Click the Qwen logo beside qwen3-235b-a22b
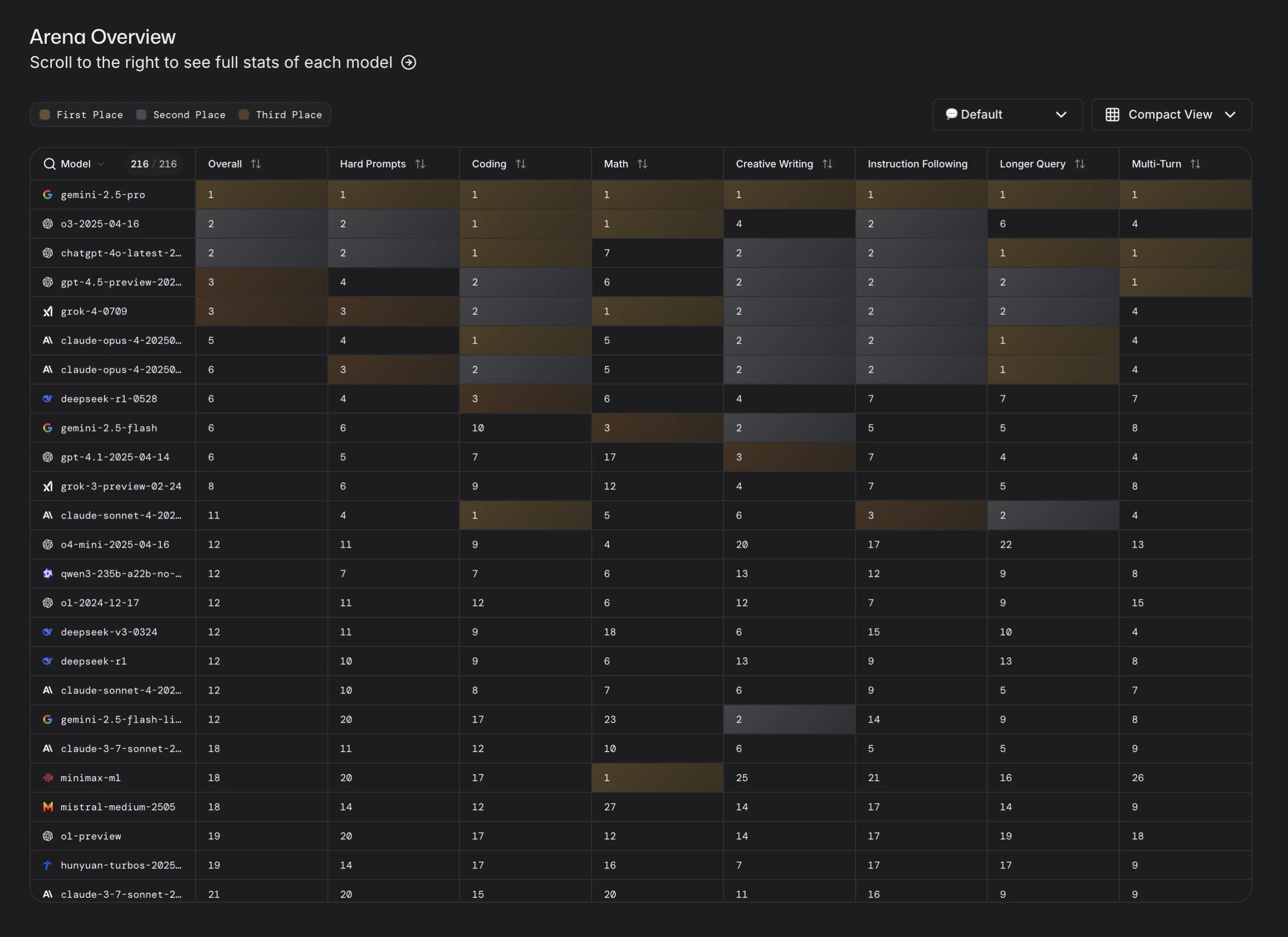This screenshot has width=1288, height=937. (x=48, y=573)
